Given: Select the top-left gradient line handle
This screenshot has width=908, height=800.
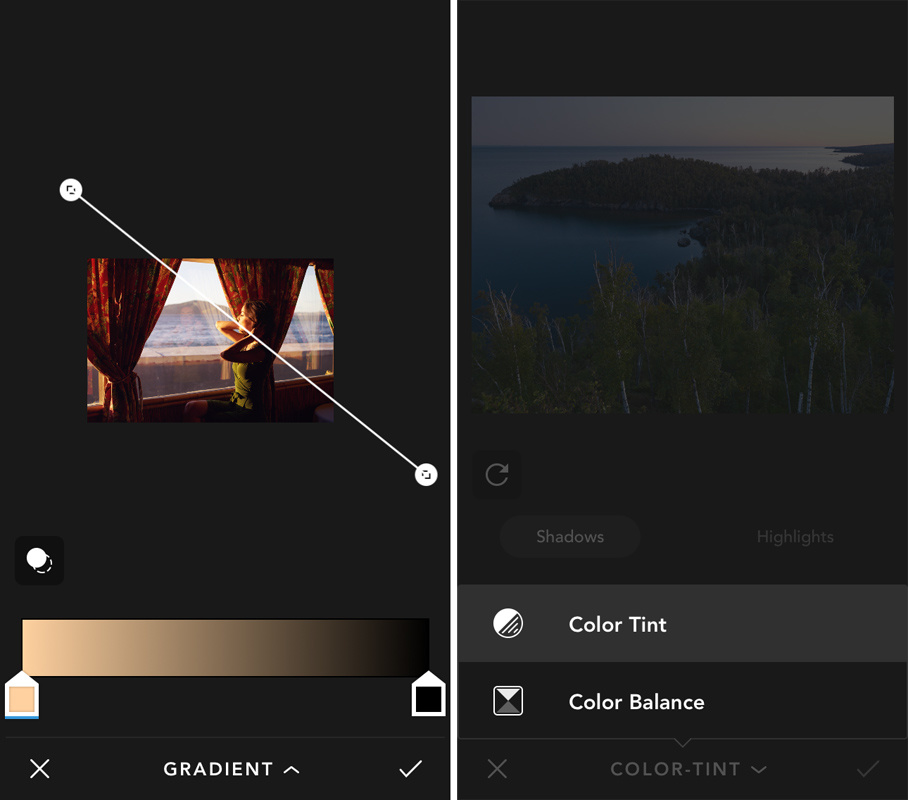Looking at the screenshot, I should (71, 190).
